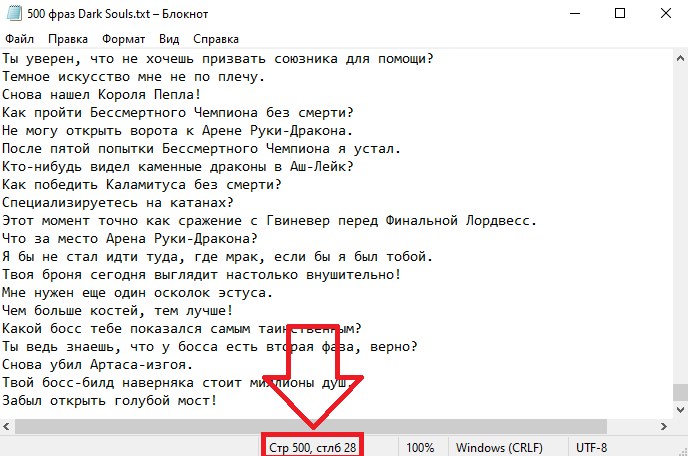Open the Вид menu

[169, 39]
